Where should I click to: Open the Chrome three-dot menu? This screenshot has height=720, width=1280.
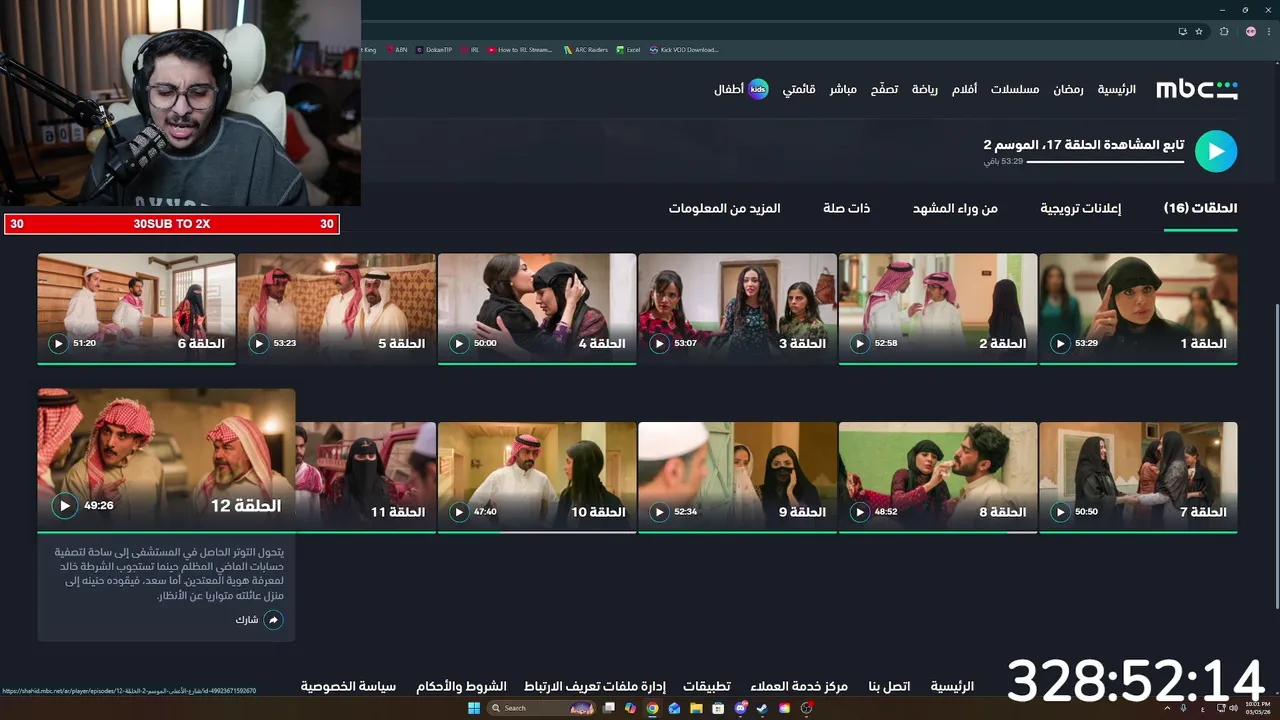1268,32
